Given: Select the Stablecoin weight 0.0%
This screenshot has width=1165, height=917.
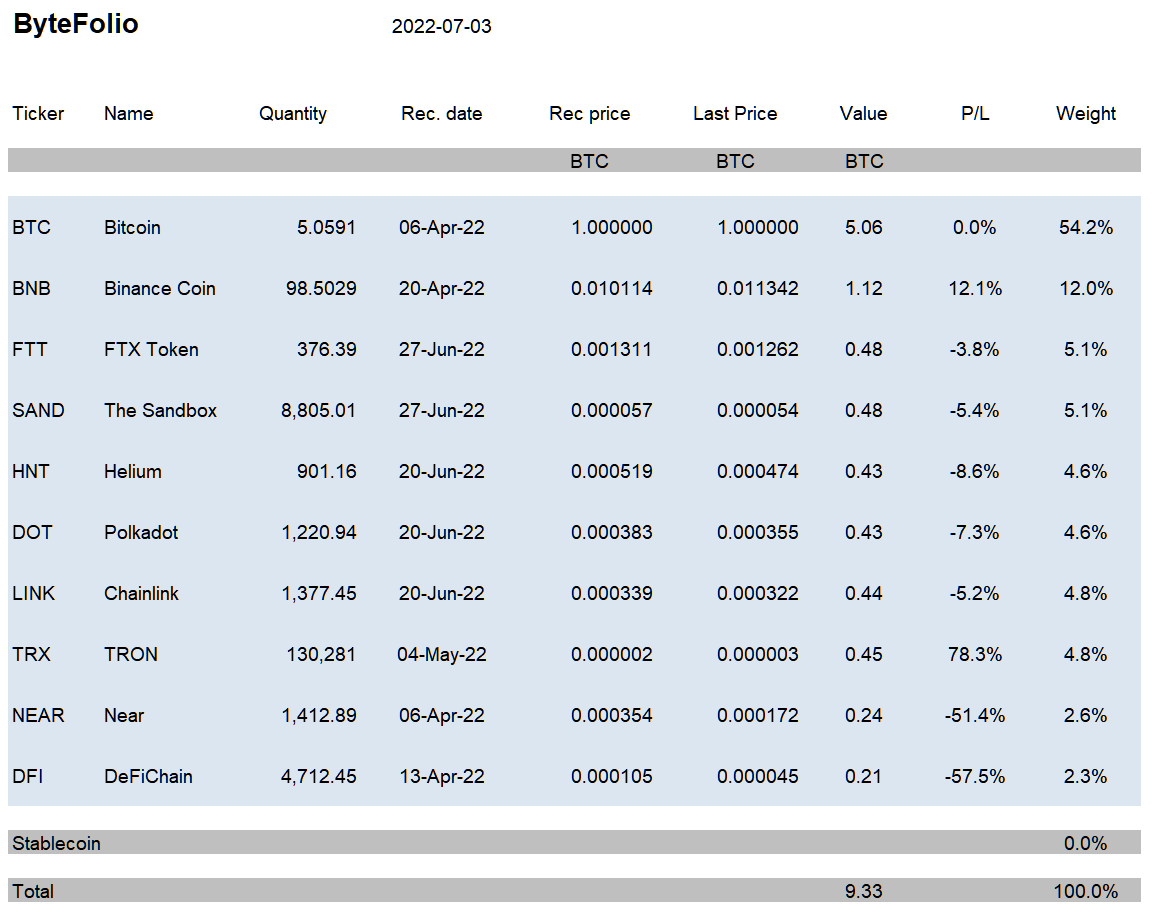Looking at the screenshot, I should 1086,843.
